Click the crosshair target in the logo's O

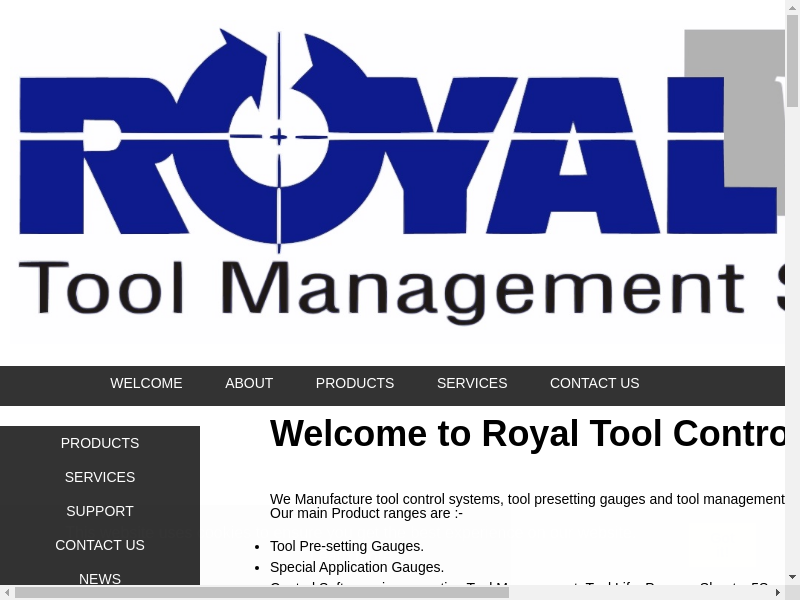pyautogui.click(x=277, y=136)
